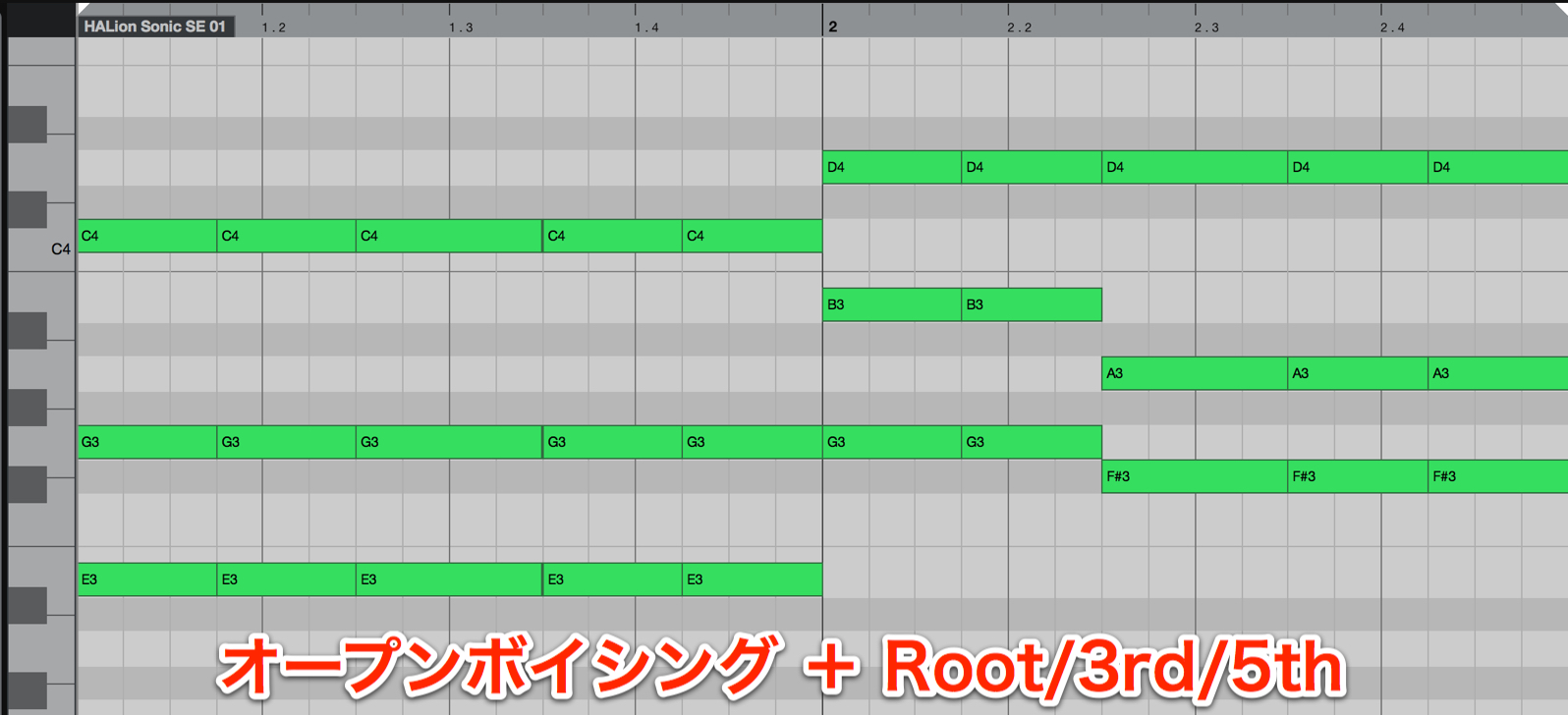The image size is (1568, 715).
Task: Select the second E3 note in bar 1
Action: (287, 579)
